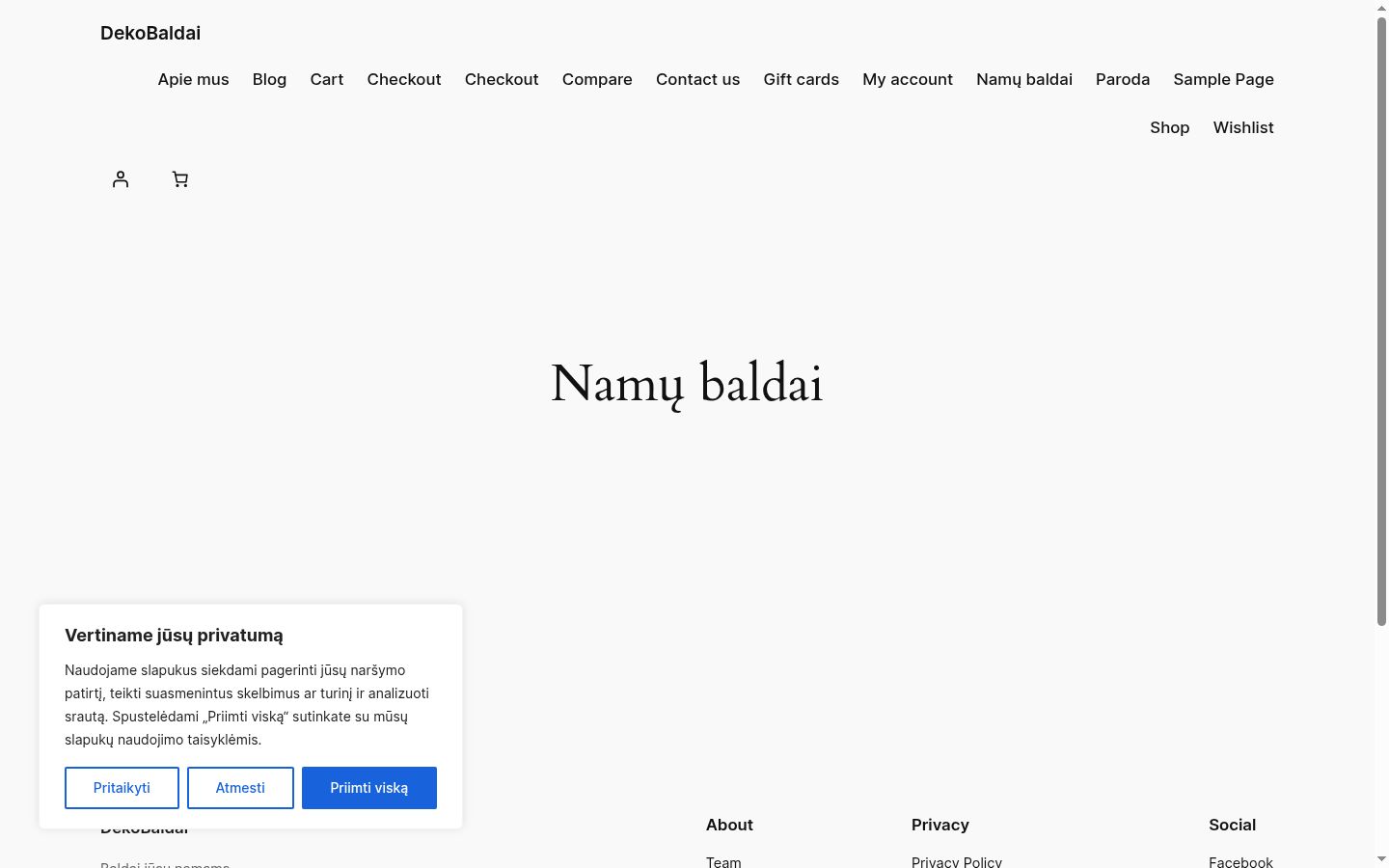1389x868 pixels.
Task: Click the DekoBaldai site title
Action: click(x=150, y=33)
